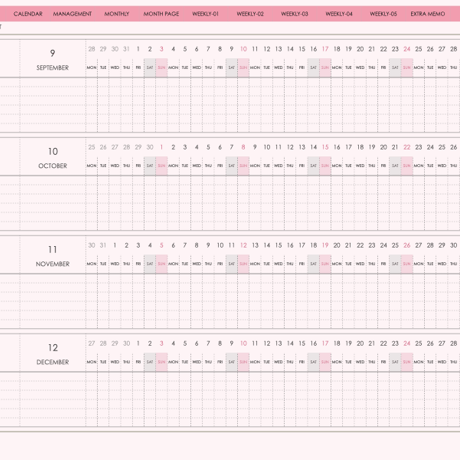Image resolution: width=460 pixels, height=460 pixels.
Task: Switch to the MANAGEMENT tab
Action: coord(72,14)
